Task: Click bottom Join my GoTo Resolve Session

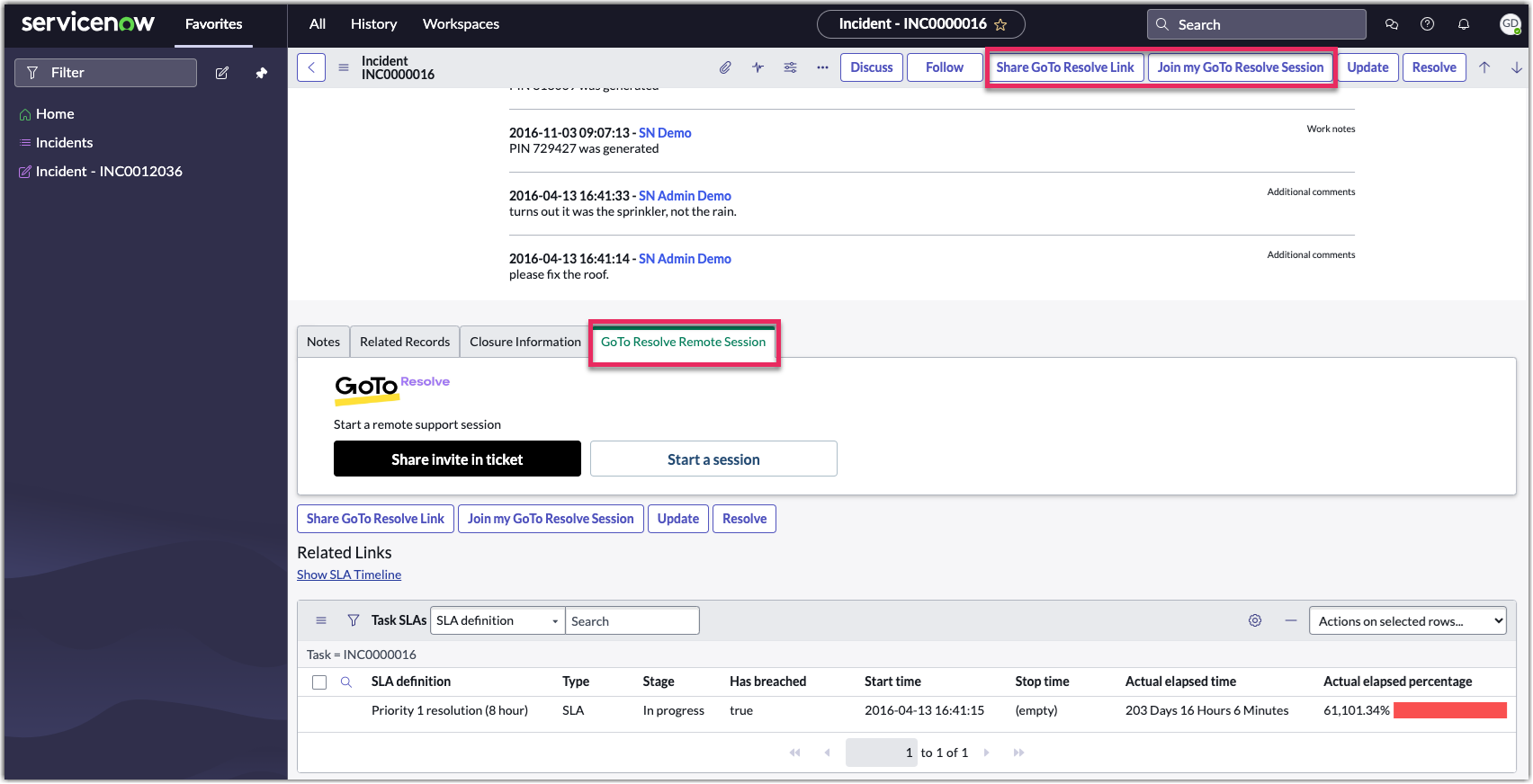Action: (x=551, y=519)
